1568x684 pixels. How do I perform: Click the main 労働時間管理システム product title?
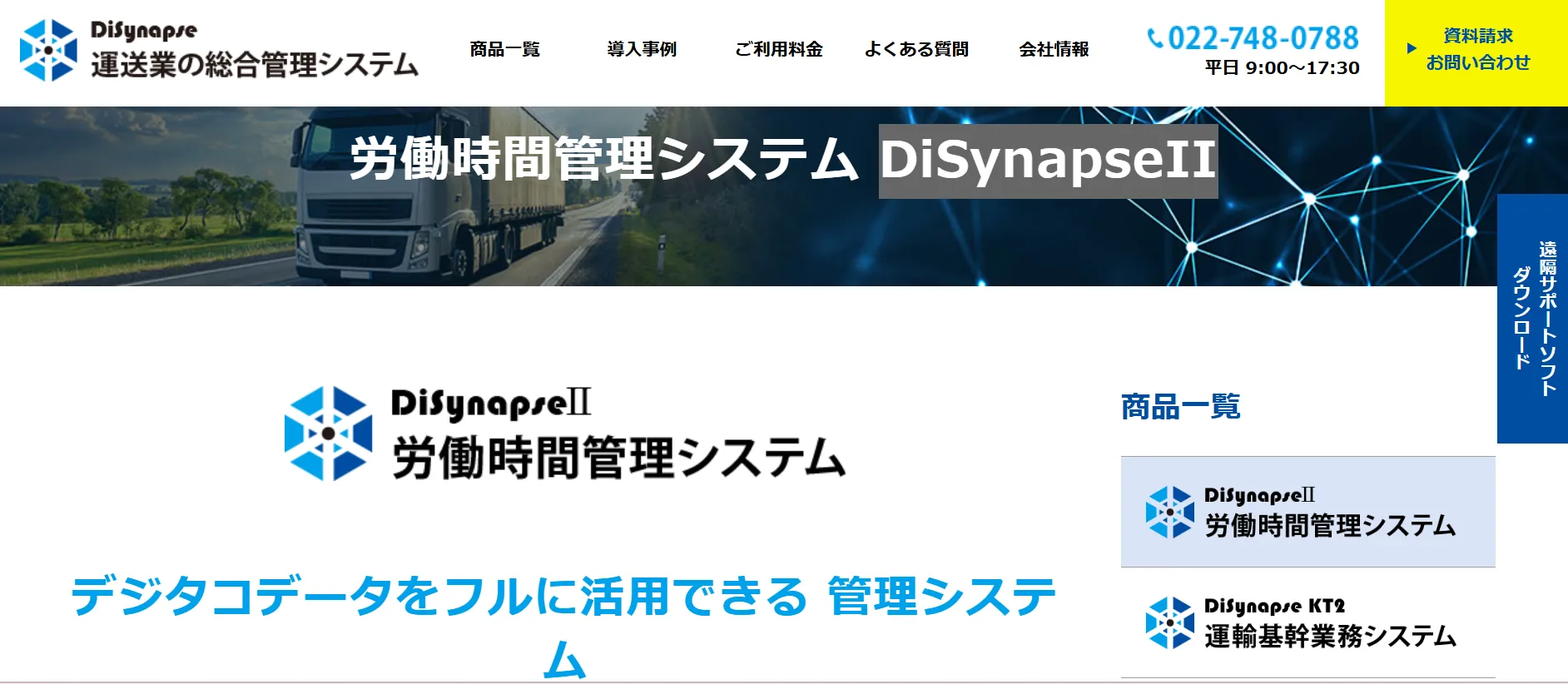618,458
